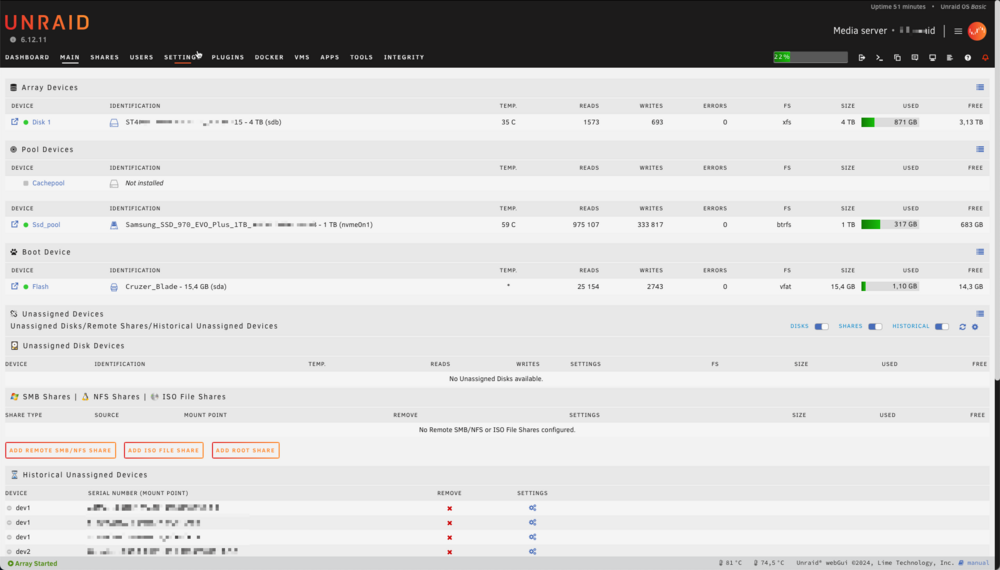Click the external-link icon beside Disk 1
The image size is (1000, 570).
point(15,122)
